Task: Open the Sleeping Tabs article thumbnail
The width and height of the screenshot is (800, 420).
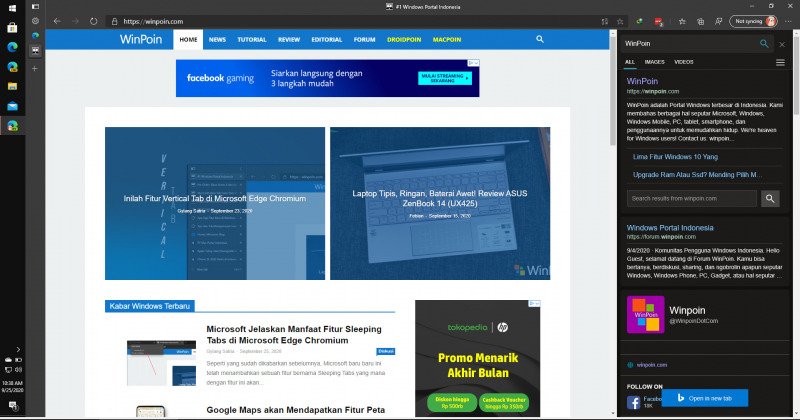Action: coord(161,363)
